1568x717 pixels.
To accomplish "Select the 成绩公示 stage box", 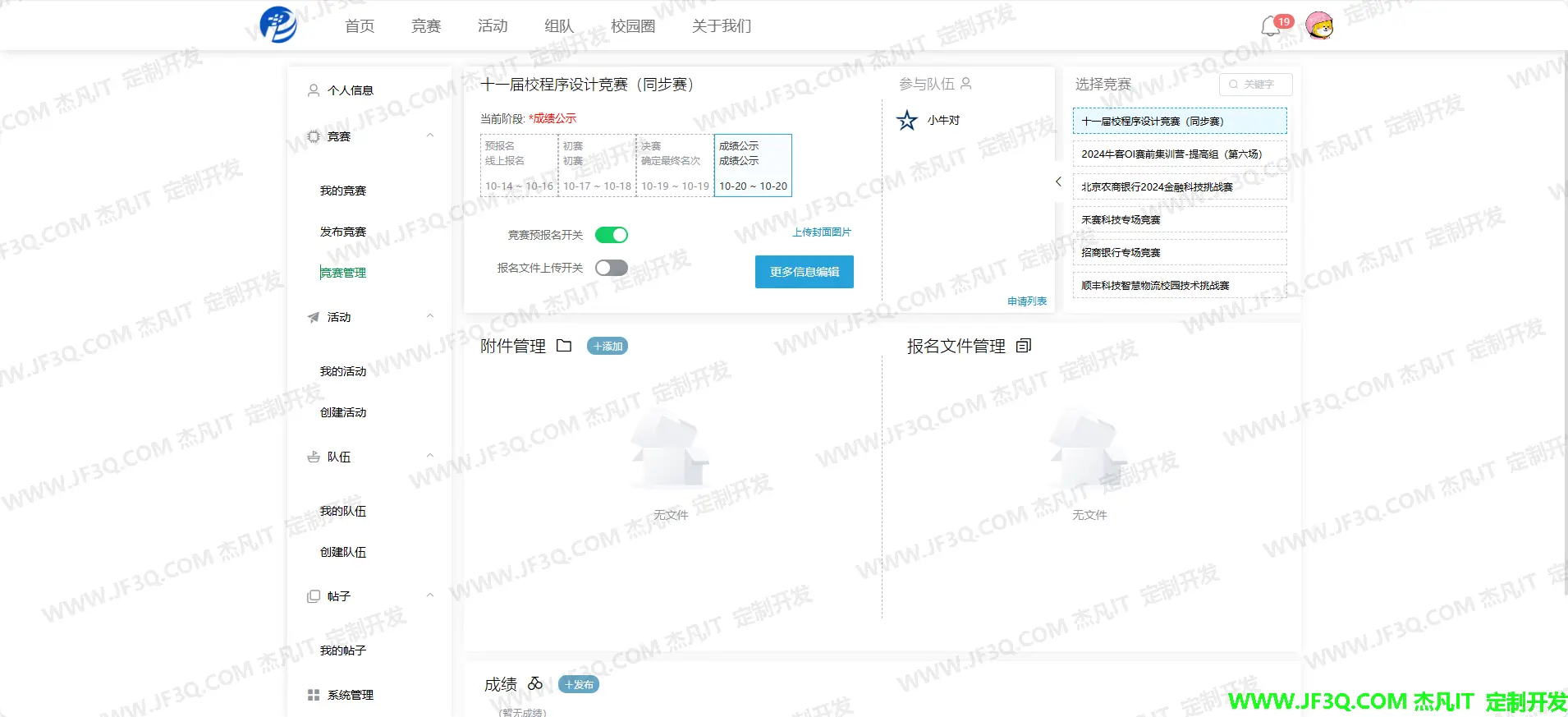I will (x=753, y=165).
